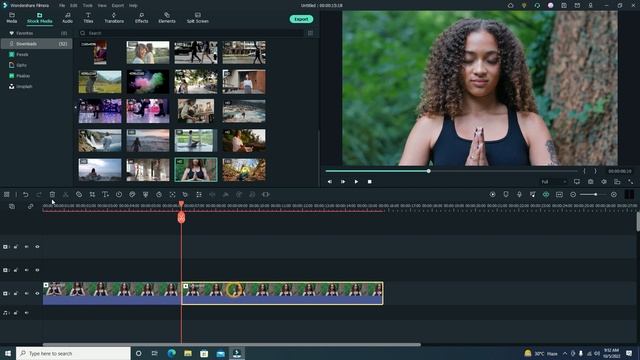This screenshot has height=360, width=640.
Task: Toggle visibility eye of the middle video track
Action: (37, 270)
